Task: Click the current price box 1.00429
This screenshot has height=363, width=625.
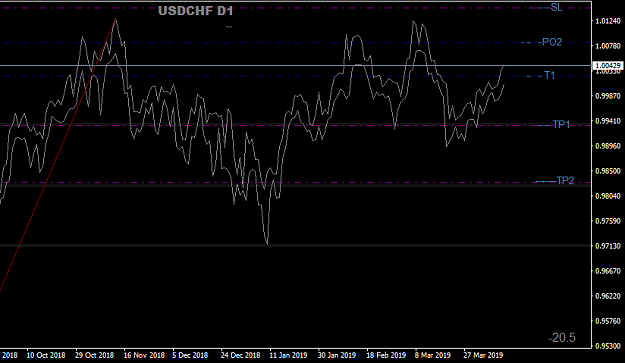Action: point(608,65)
